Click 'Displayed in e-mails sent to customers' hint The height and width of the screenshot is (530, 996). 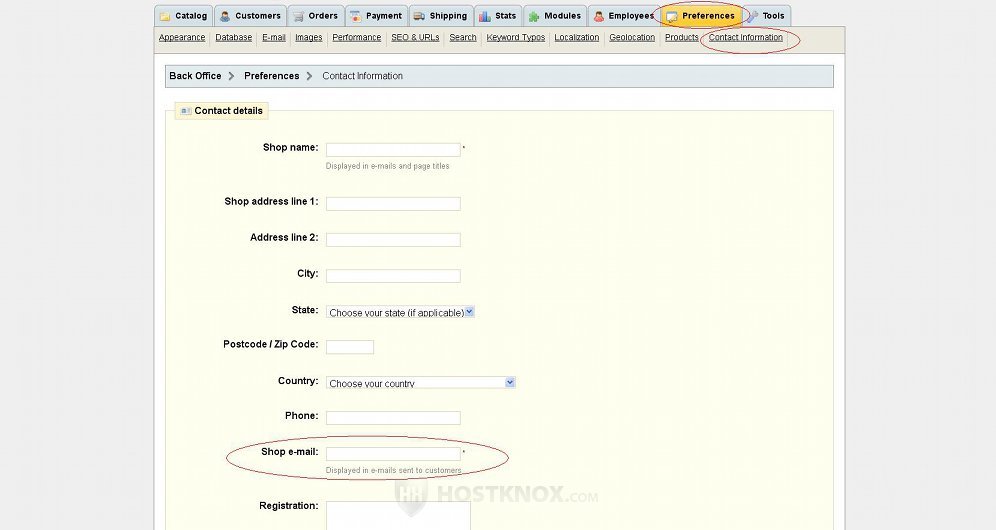coord(393,470)
